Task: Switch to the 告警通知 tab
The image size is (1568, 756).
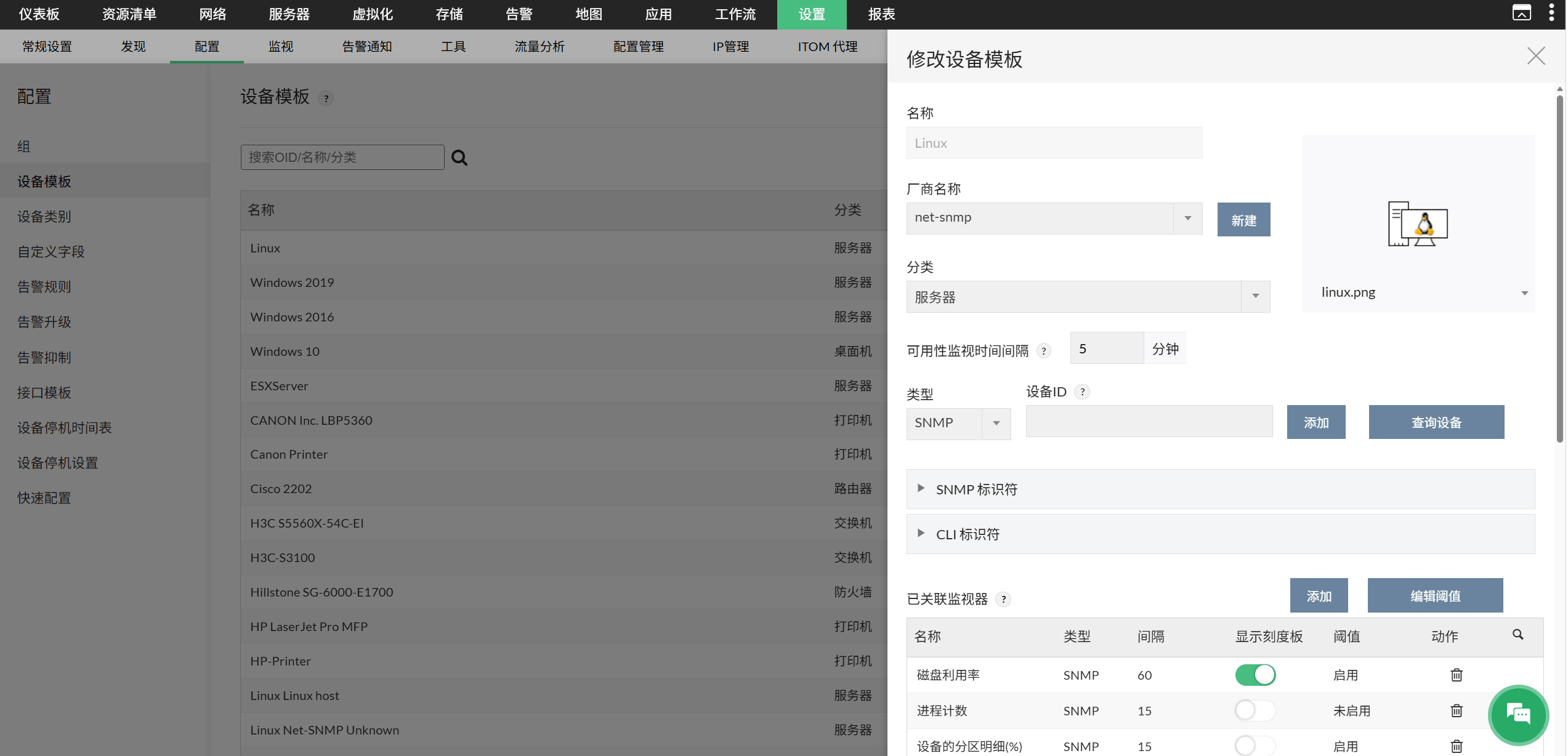Action: 367,46
